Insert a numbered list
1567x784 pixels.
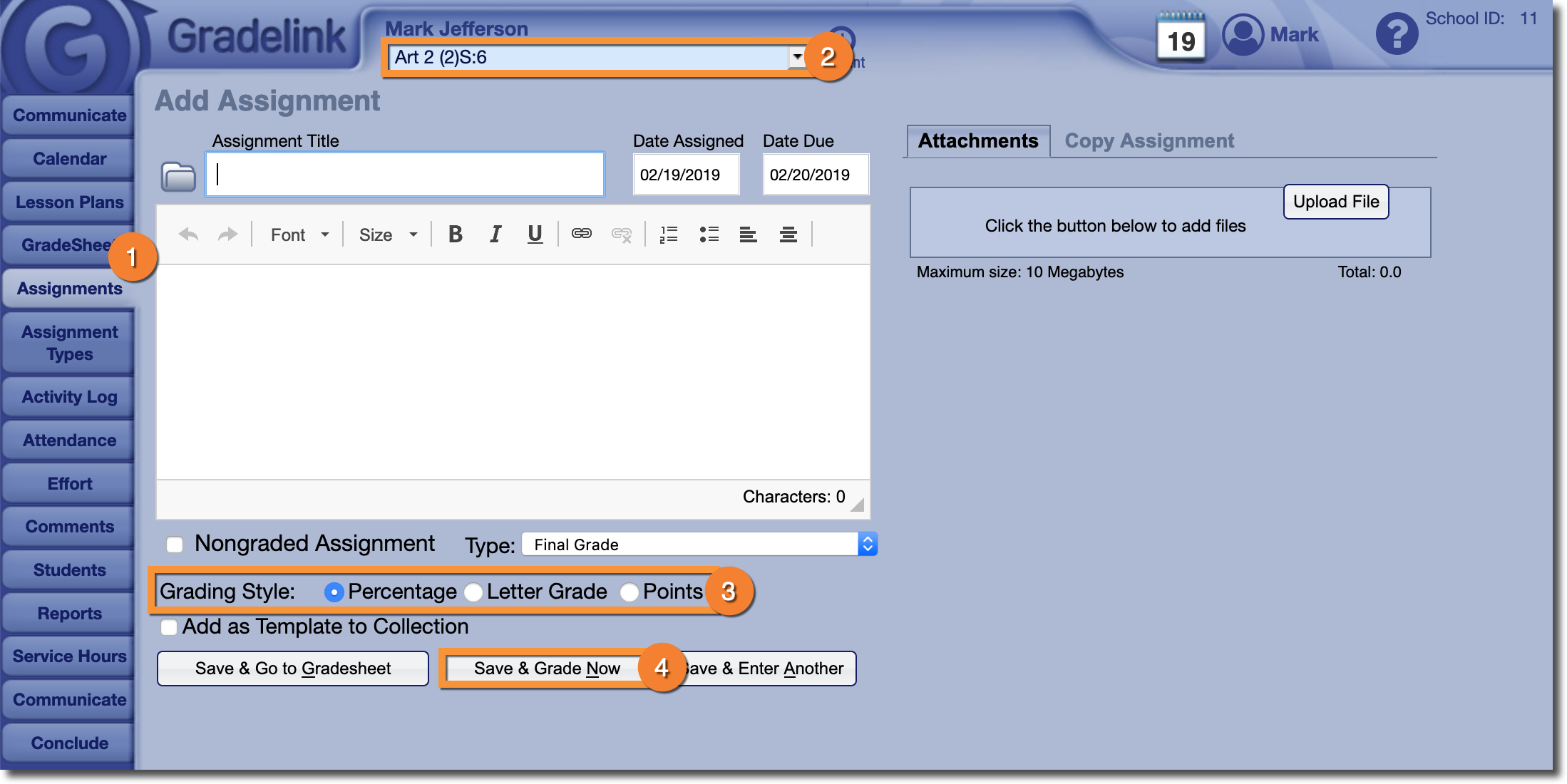pos(669,234)
